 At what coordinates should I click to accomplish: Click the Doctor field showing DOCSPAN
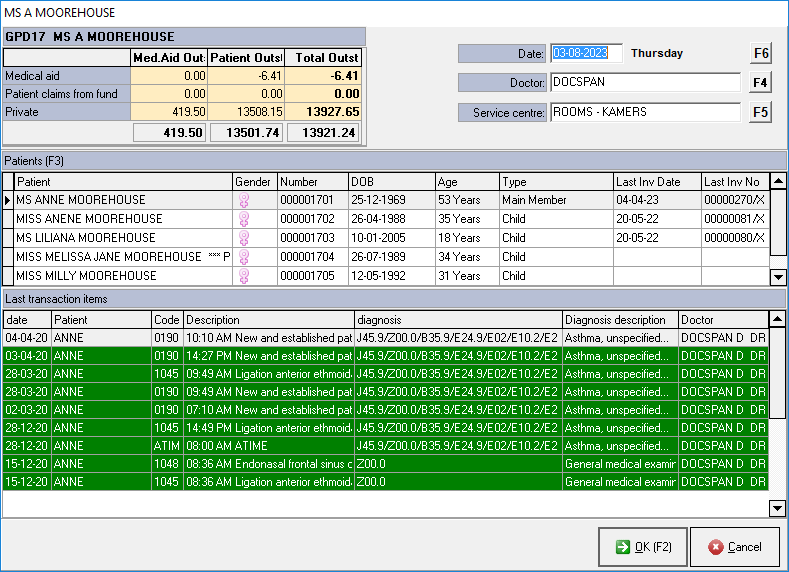point(645,83)
